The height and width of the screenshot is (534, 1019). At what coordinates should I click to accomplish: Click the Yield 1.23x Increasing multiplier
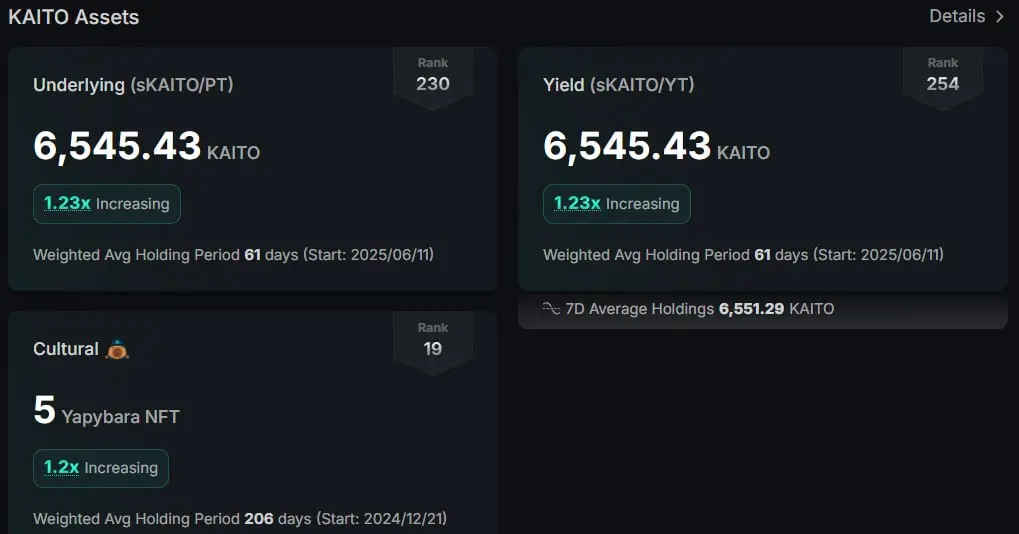(617, 204)
